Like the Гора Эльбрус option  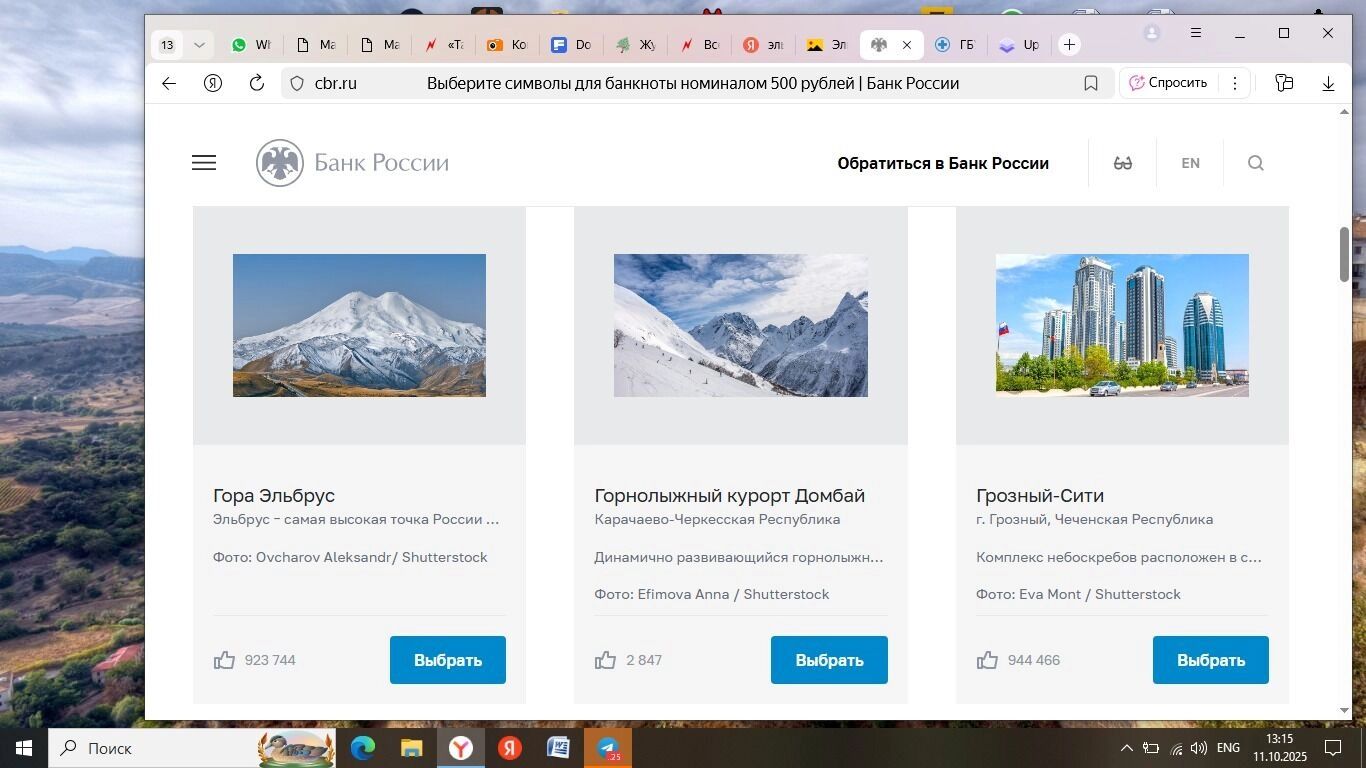[225, 660]
